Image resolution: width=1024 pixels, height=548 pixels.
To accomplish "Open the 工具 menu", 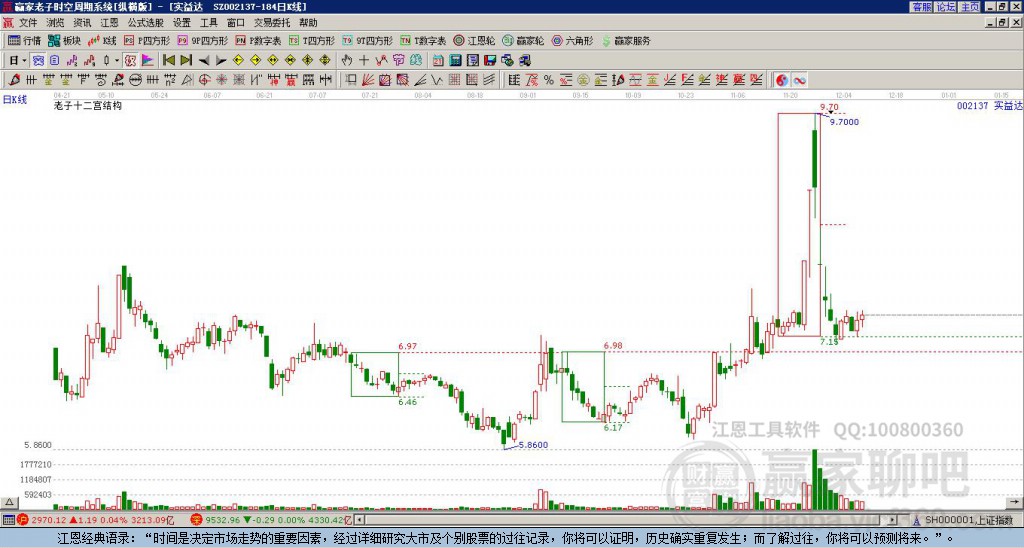I will click(208, 23).
